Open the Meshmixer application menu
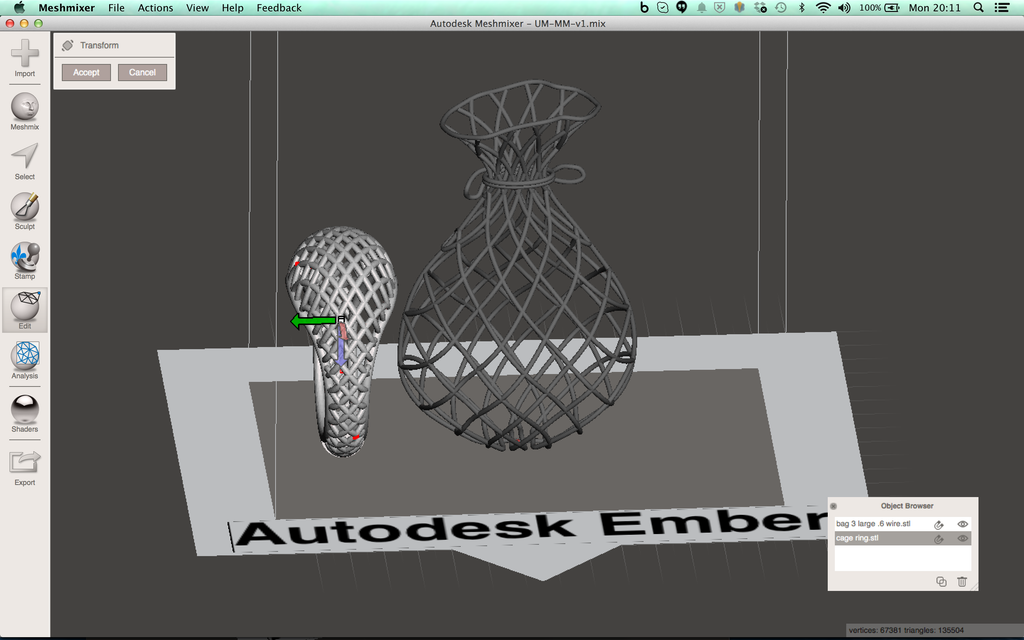 pos(67,8)
